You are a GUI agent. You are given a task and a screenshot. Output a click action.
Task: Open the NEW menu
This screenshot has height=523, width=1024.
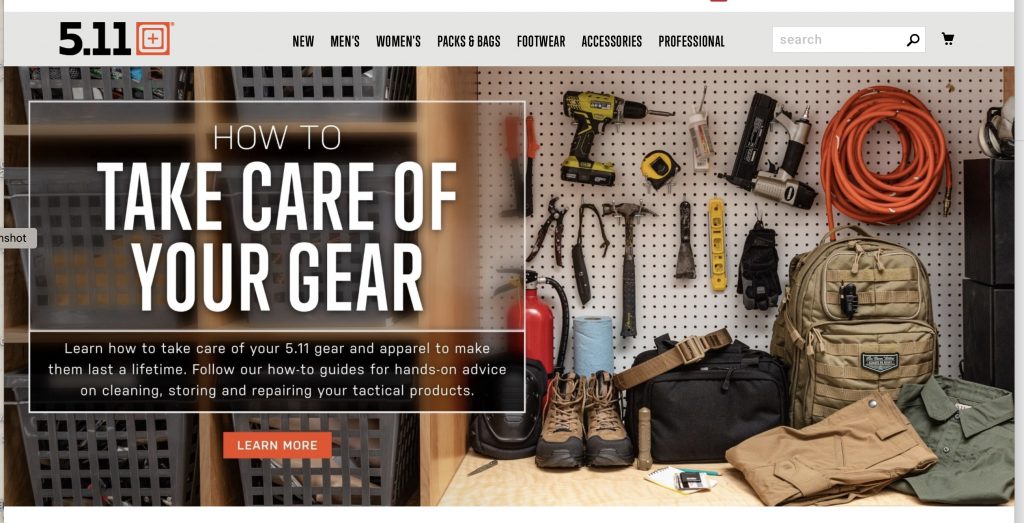coord(303,41)
